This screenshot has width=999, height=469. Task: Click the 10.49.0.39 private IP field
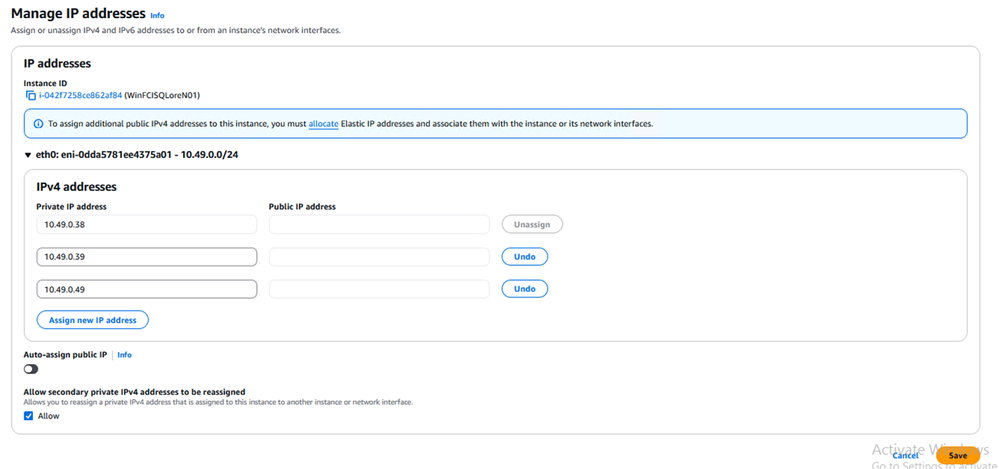coord(146,257)
